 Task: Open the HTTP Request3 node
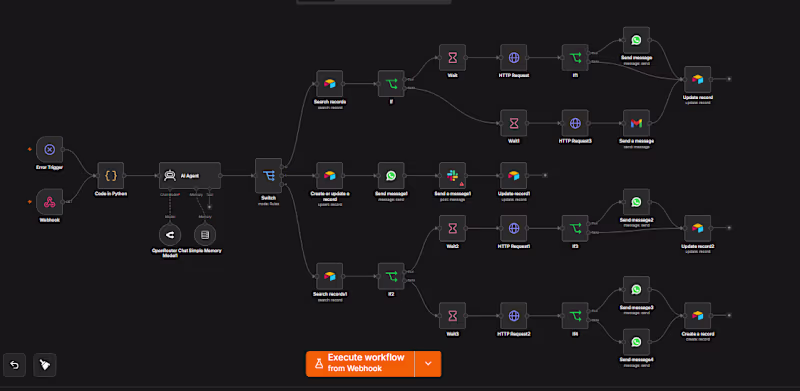click(575, 123)
